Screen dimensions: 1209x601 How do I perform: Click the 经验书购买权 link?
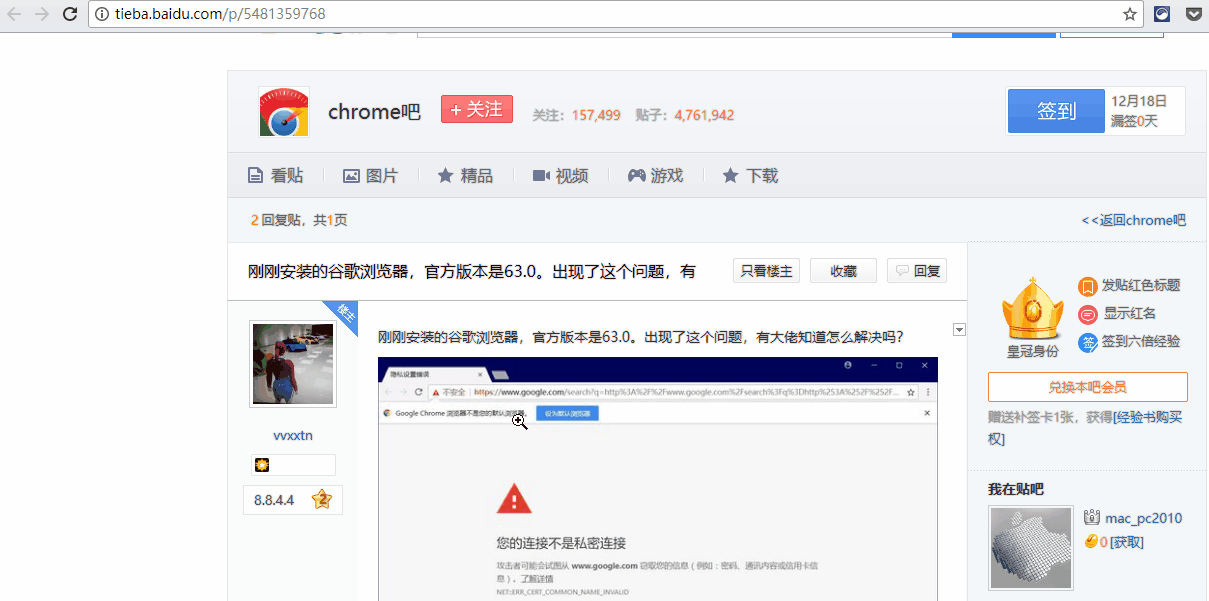(1086, 428)
